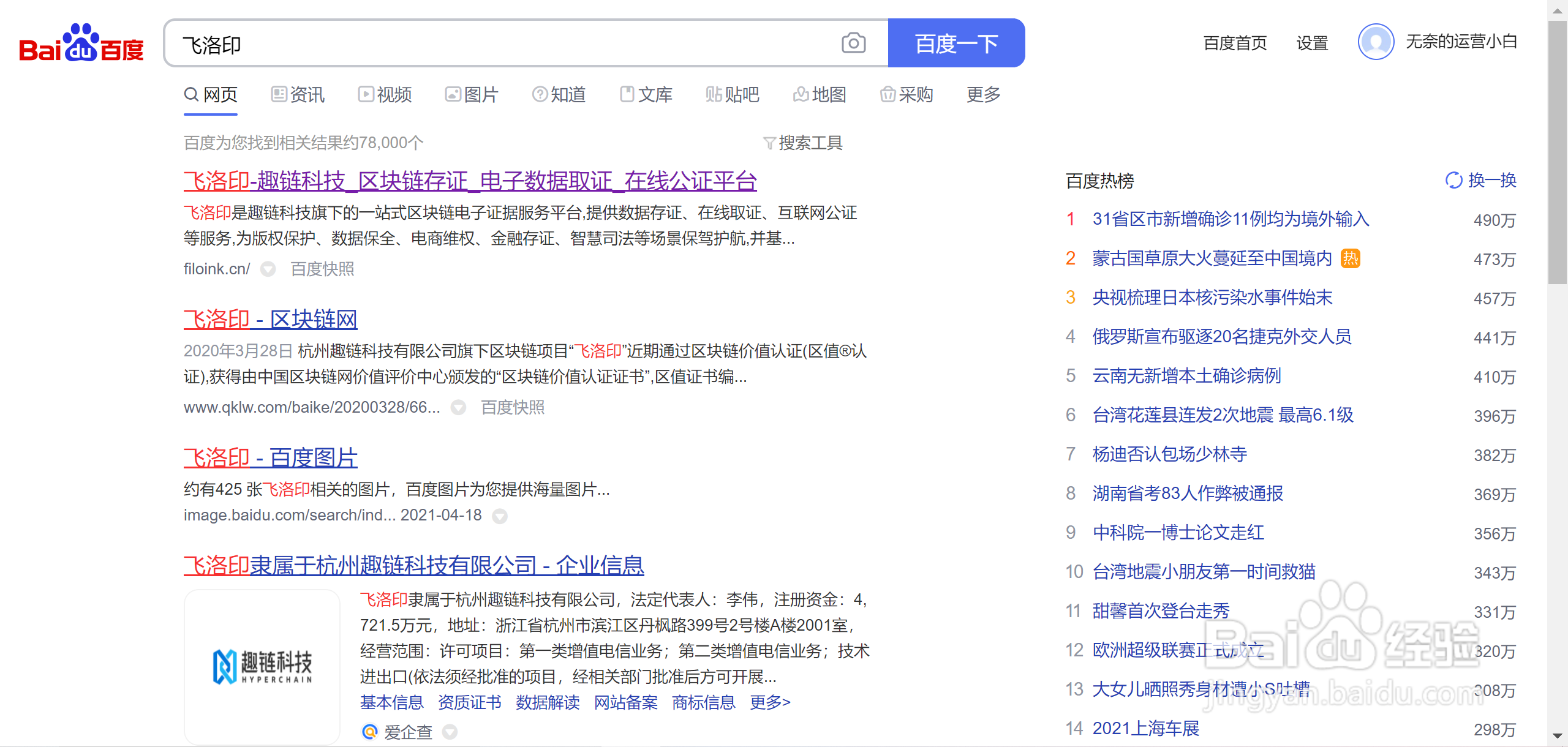Open result 飞洛印-趣链科技_区块链存证 title
The height and width of the screenshot is (747, 1568).
[x=470, y=181]
